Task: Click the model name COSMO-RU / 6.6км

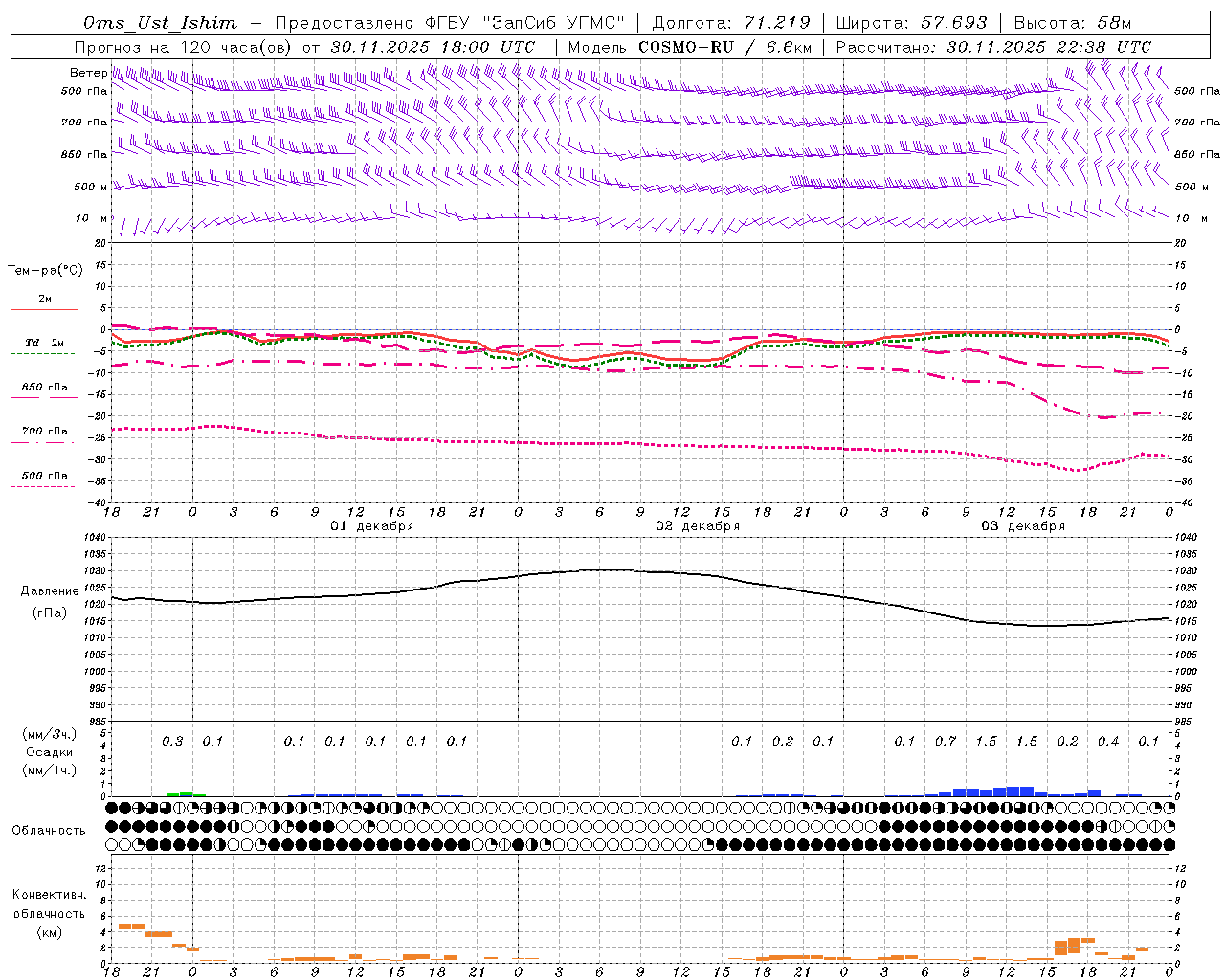Action: pos(724,47)
